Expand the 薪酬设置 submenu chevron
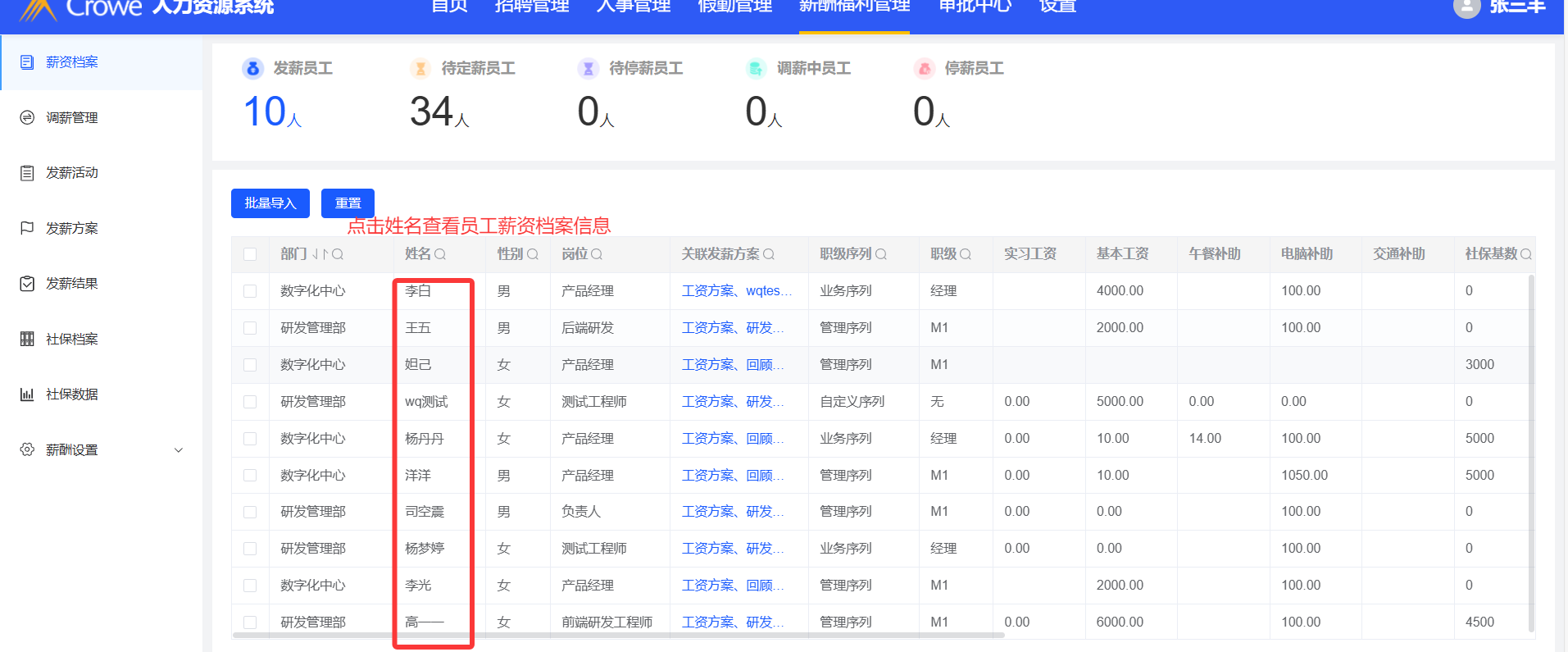The width and height of the screenshot is (1568, 652). (x=179, y=450)
